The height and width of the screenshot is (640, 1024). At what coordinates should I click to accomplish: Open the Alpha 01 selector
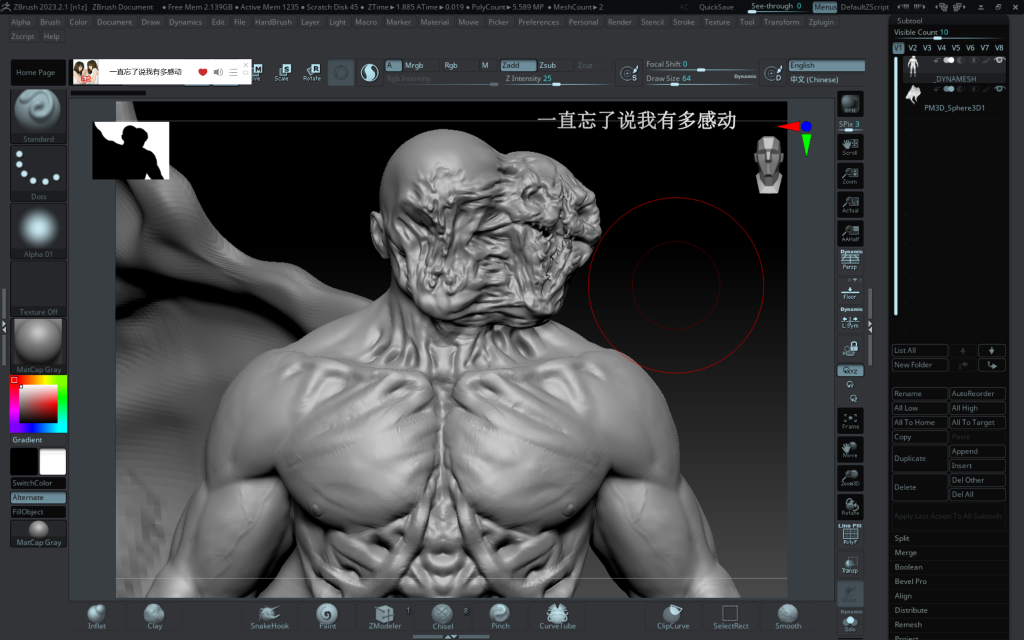pos(39,230)
